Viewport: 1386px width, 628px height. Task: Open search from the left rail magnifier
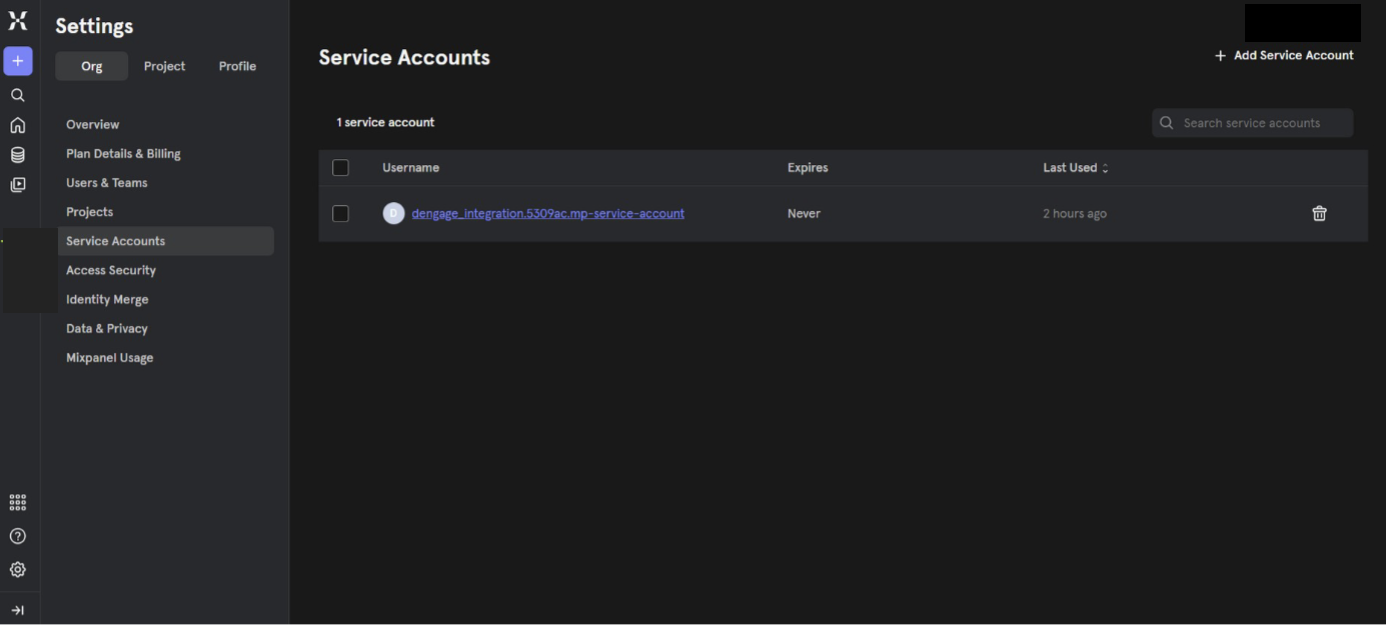[x=18, y=95]
